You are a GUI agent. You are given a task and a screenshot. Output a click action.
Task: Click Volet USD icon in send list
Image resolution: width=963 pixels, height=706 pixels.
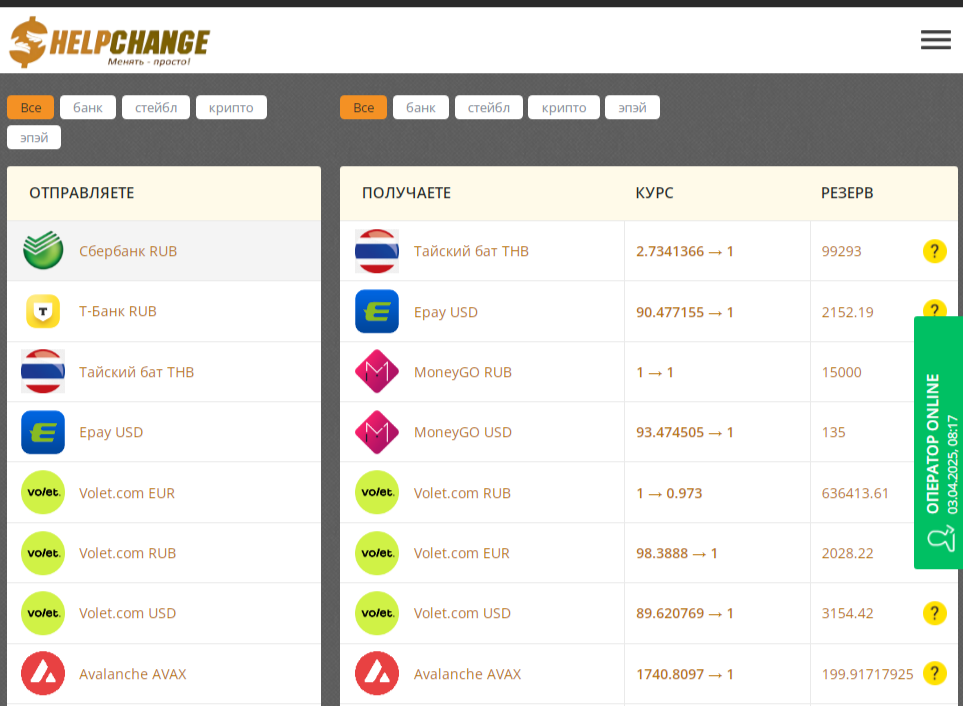point(43,613)
